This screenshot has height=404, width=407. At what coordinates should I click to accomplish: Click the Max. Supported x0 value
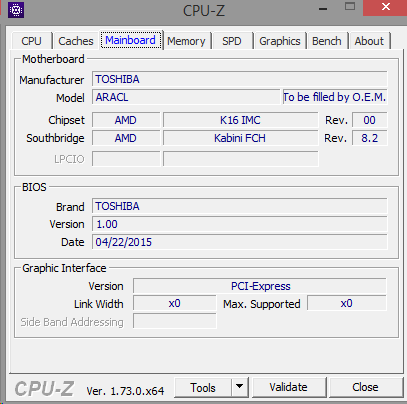click(x=347, y=303)
